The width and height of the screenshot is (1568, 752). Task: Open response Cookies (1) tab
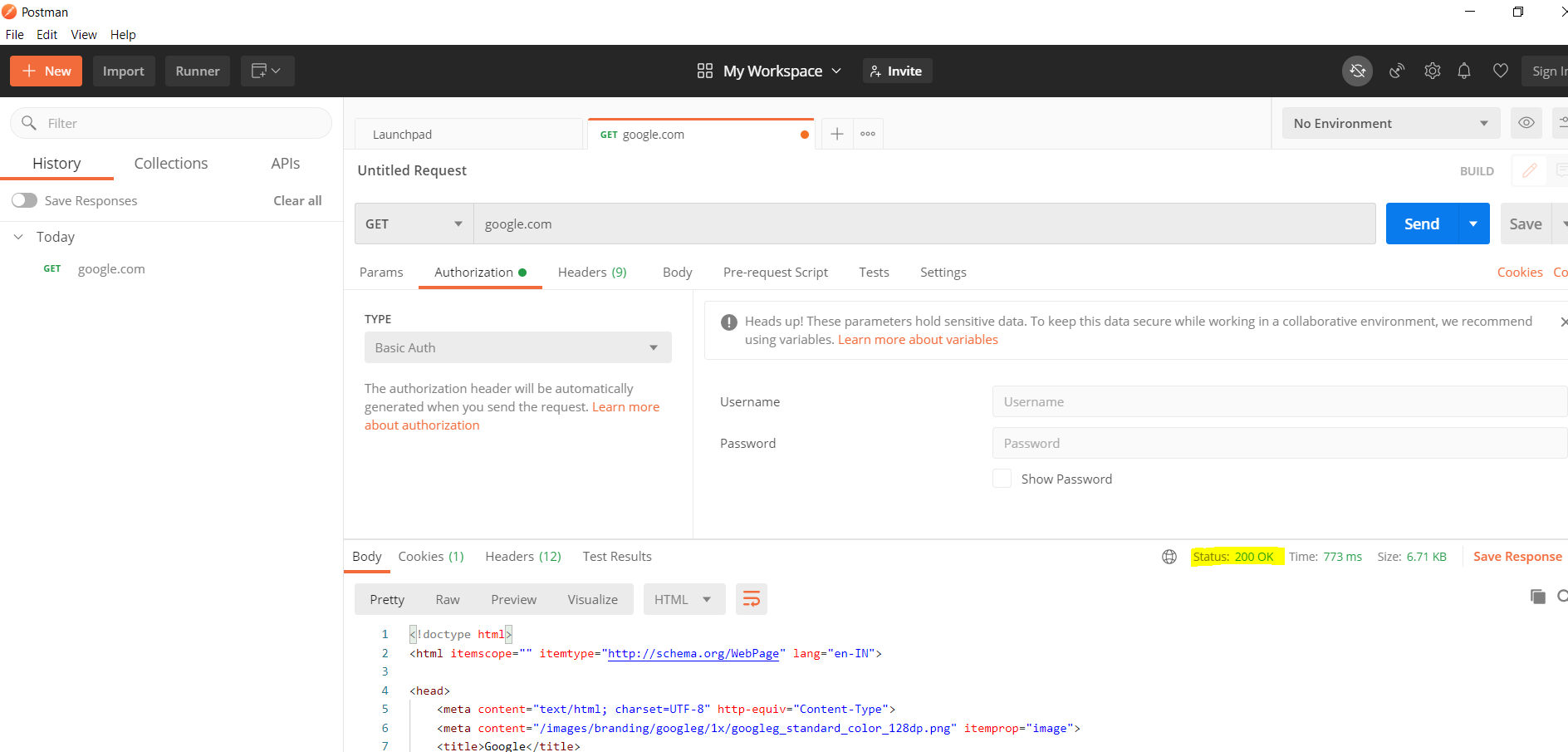(431, 557)
